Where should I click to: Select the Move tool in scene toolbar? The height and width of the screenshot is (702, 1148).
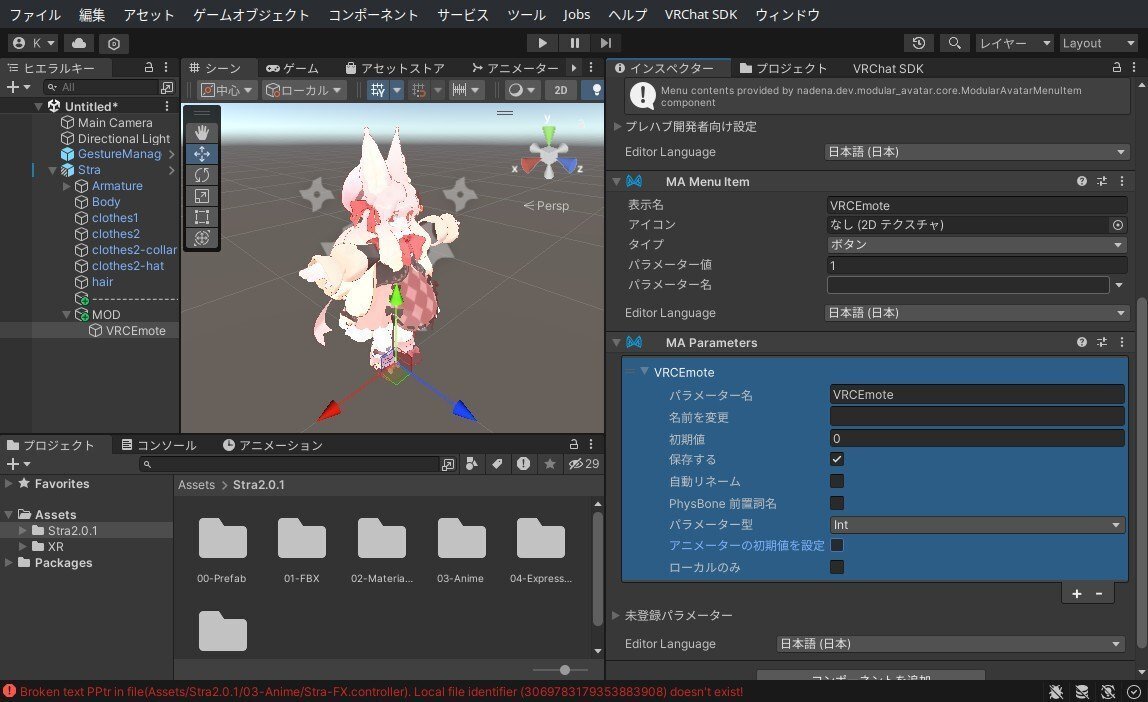pos(201,154)
